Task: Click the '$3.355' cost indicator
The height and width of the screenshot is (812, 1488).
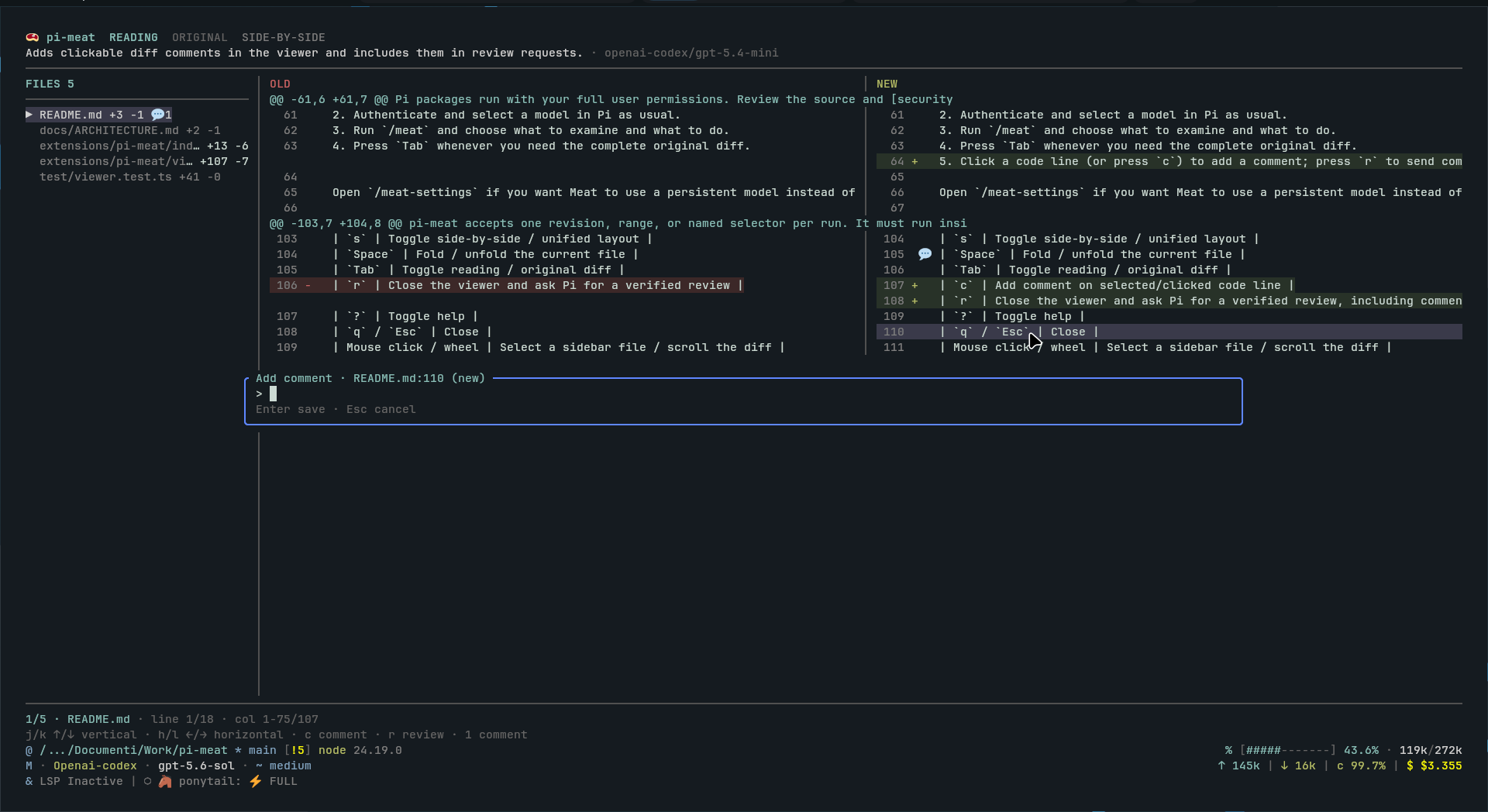Action: (x=1435, y=766)
